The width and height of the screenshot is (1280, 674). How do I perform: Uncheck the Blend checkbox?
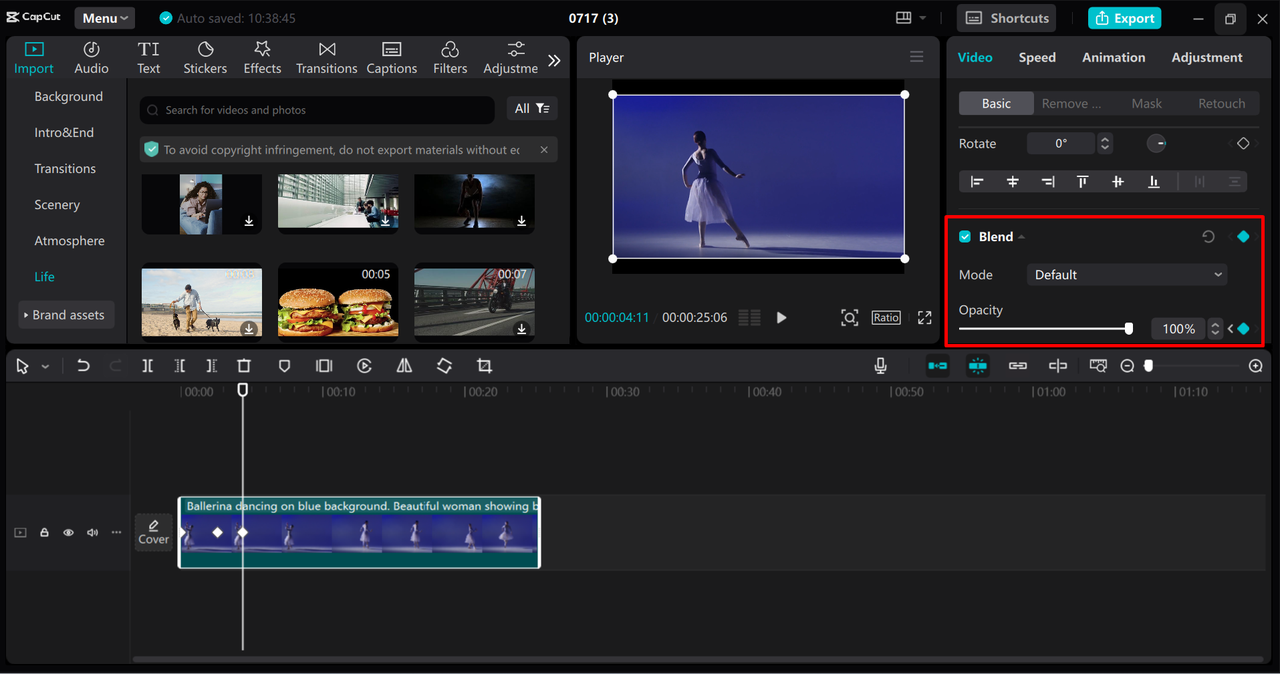[965, 237]
